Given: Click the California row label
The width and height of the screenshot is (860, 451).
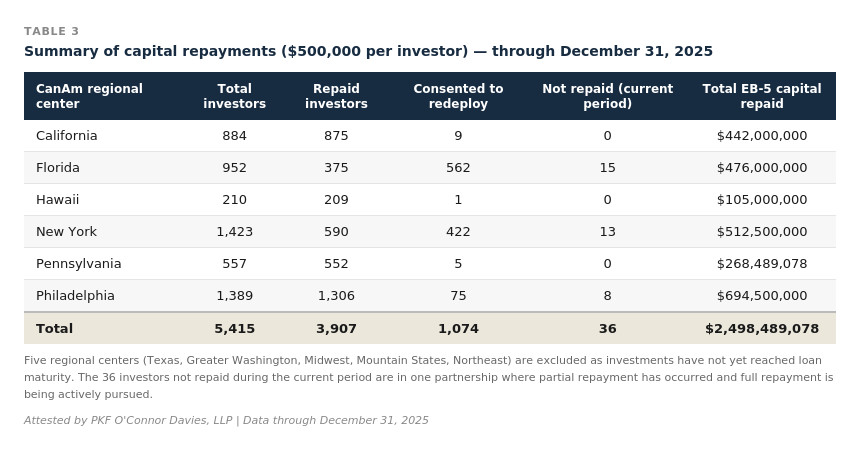Looking at the screenshot, I should pyautogui.click(x=67, y=136).
